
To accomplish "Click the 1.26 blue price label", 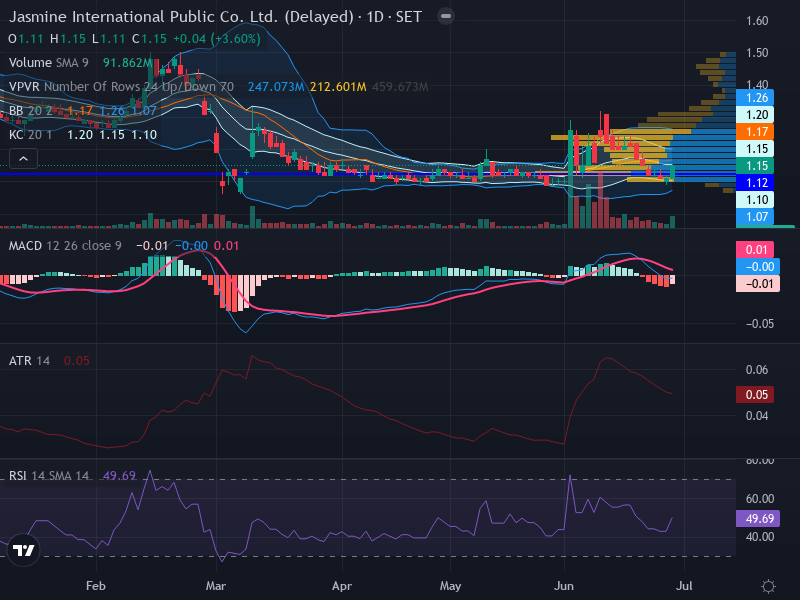I will click(x=755, y=97).
